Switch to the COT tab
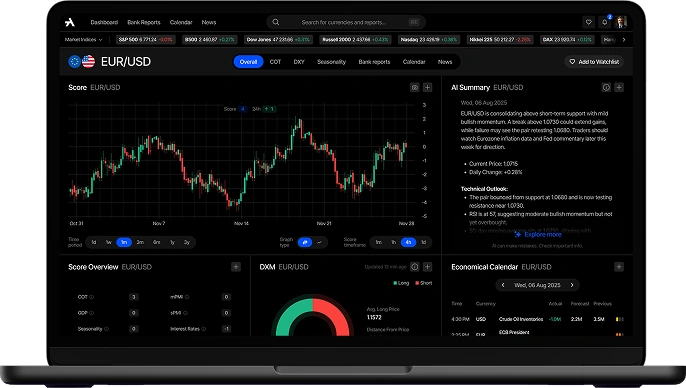 275,62
